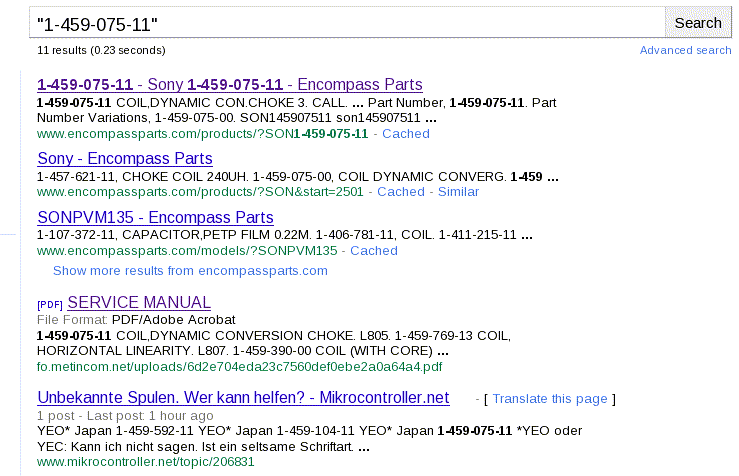Open the Sony - Encompass Parts result
The height and width of the screenshot is (476, 739).
click(125, 158)
